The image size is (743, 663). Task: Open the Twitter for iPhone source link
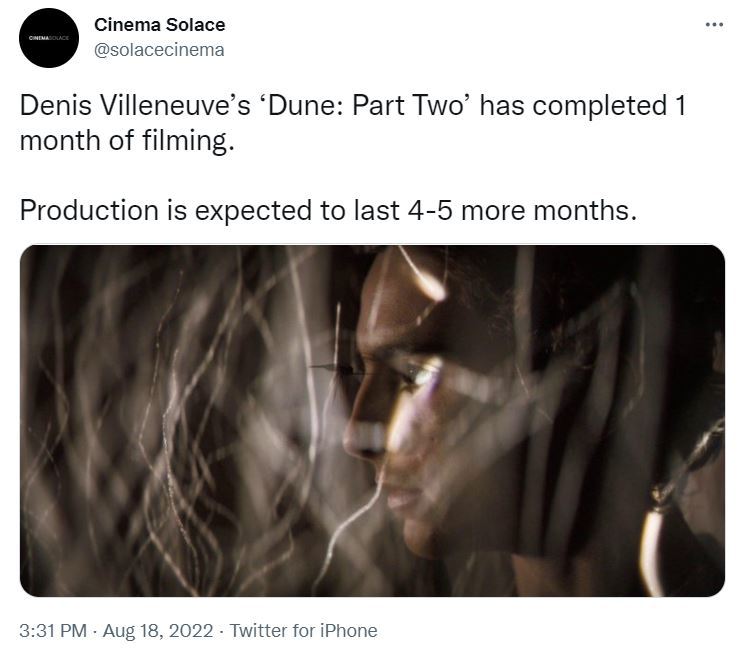click(x=303, y=630)
